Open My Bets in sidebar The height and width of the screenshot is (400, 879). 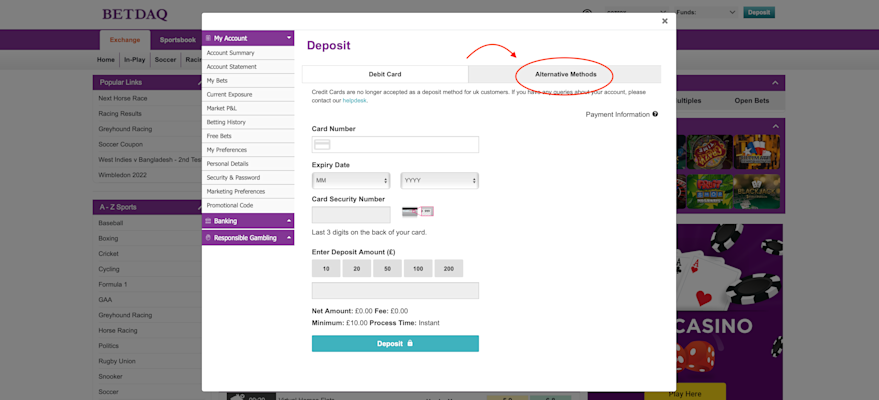pos(248,81)
